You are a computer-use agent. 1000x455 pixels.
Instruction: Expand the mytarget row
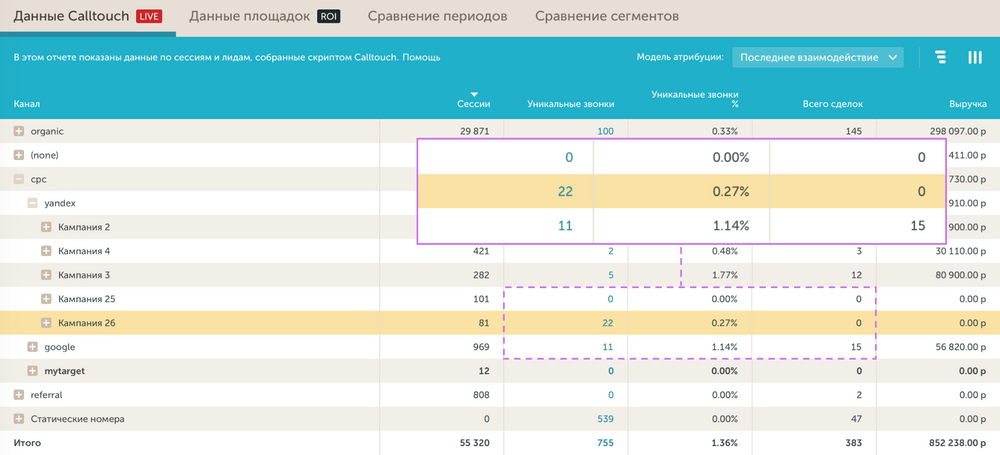pos(33,371)
